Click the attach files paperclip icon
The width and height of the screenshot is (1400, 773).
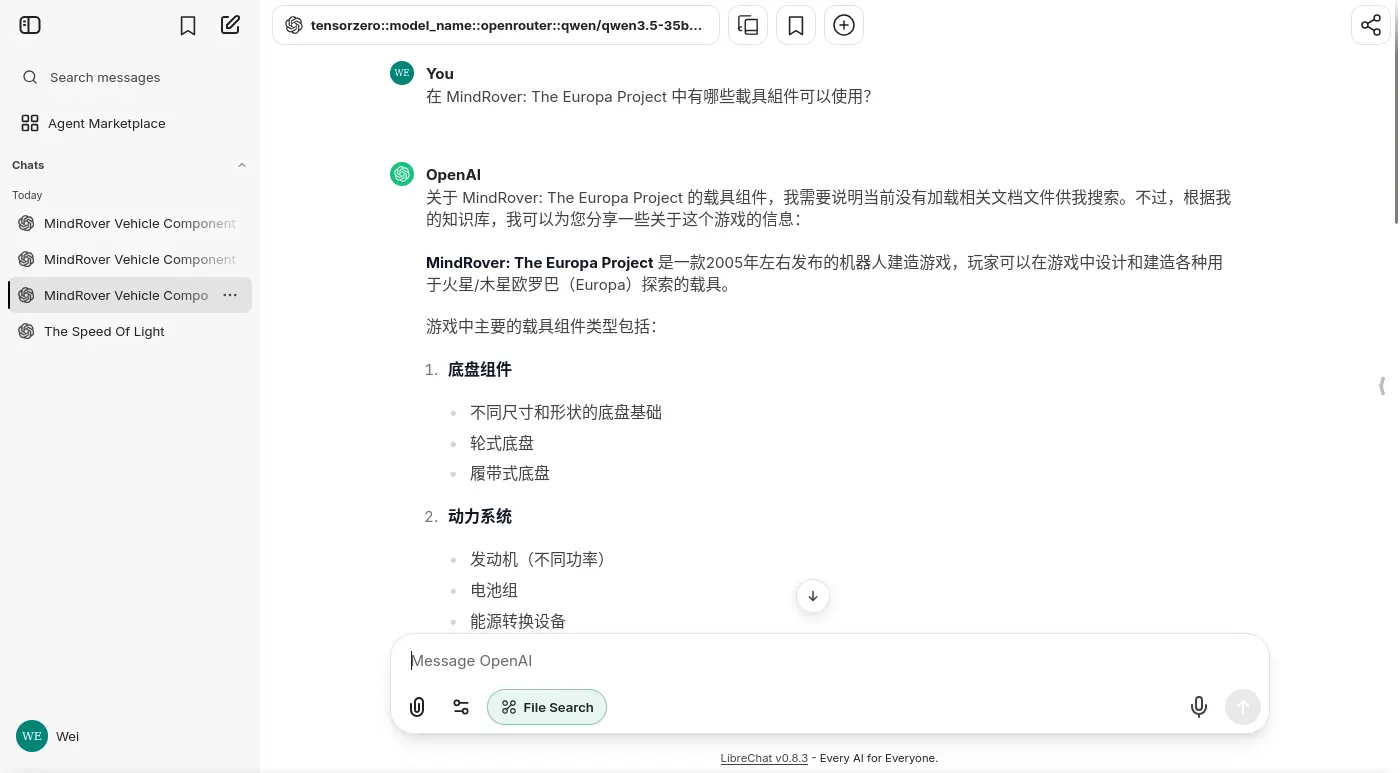point(418,707)
